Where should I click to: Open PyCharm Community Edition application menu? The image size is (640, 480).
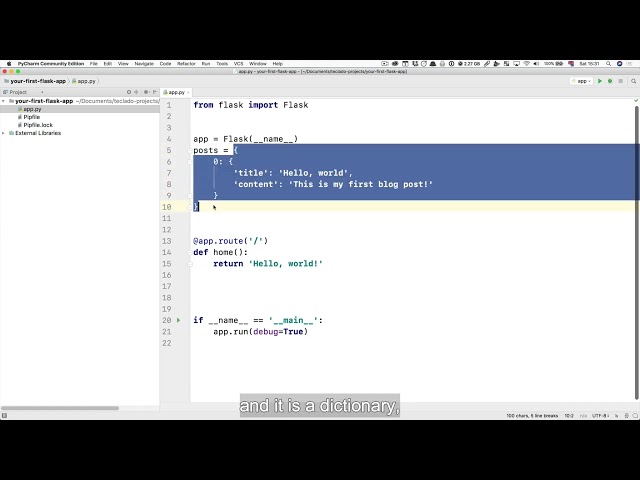point(51,64)
